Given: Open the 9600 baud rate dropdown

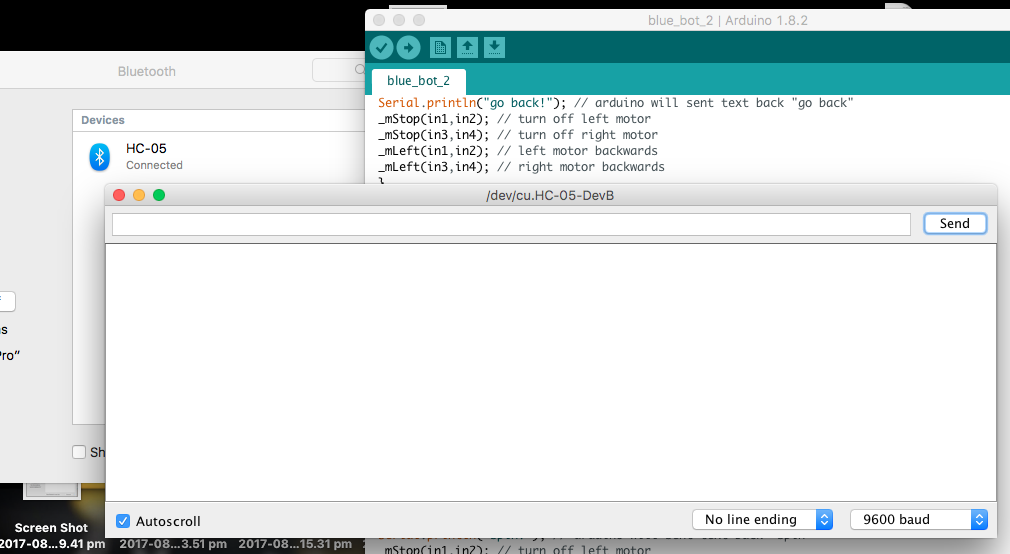Looking at the screenshot, I should coord(919,519).
